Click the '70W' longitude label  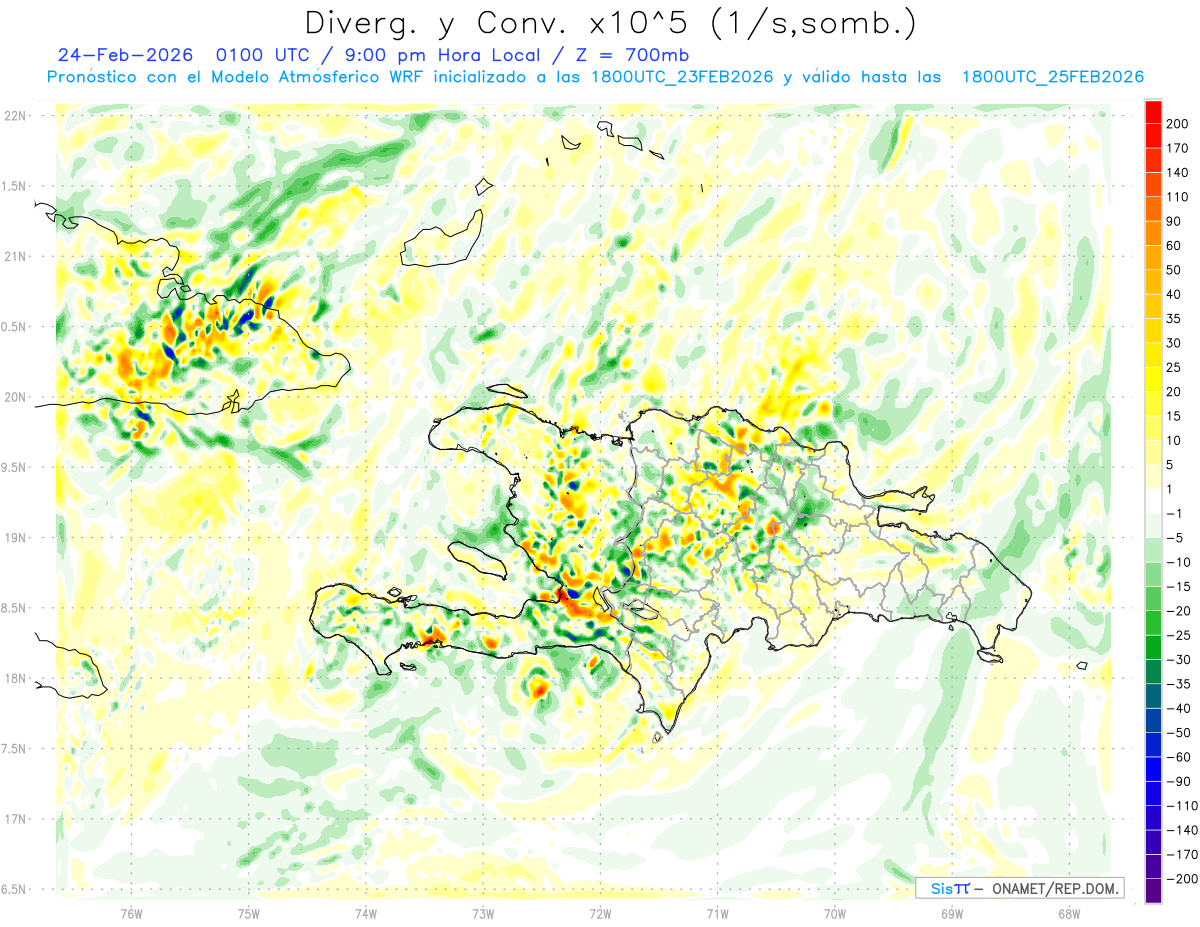point(834,913)
